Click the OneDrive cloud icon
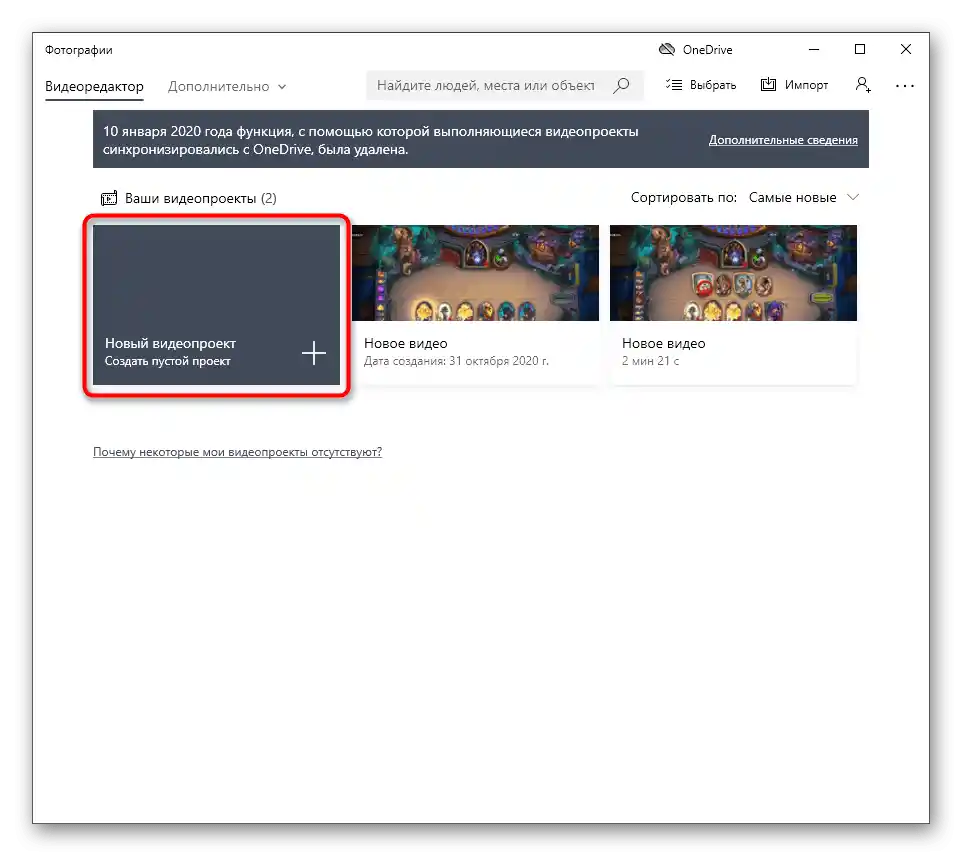Viewport: 962px width, 856px height. tap(667, 50)
